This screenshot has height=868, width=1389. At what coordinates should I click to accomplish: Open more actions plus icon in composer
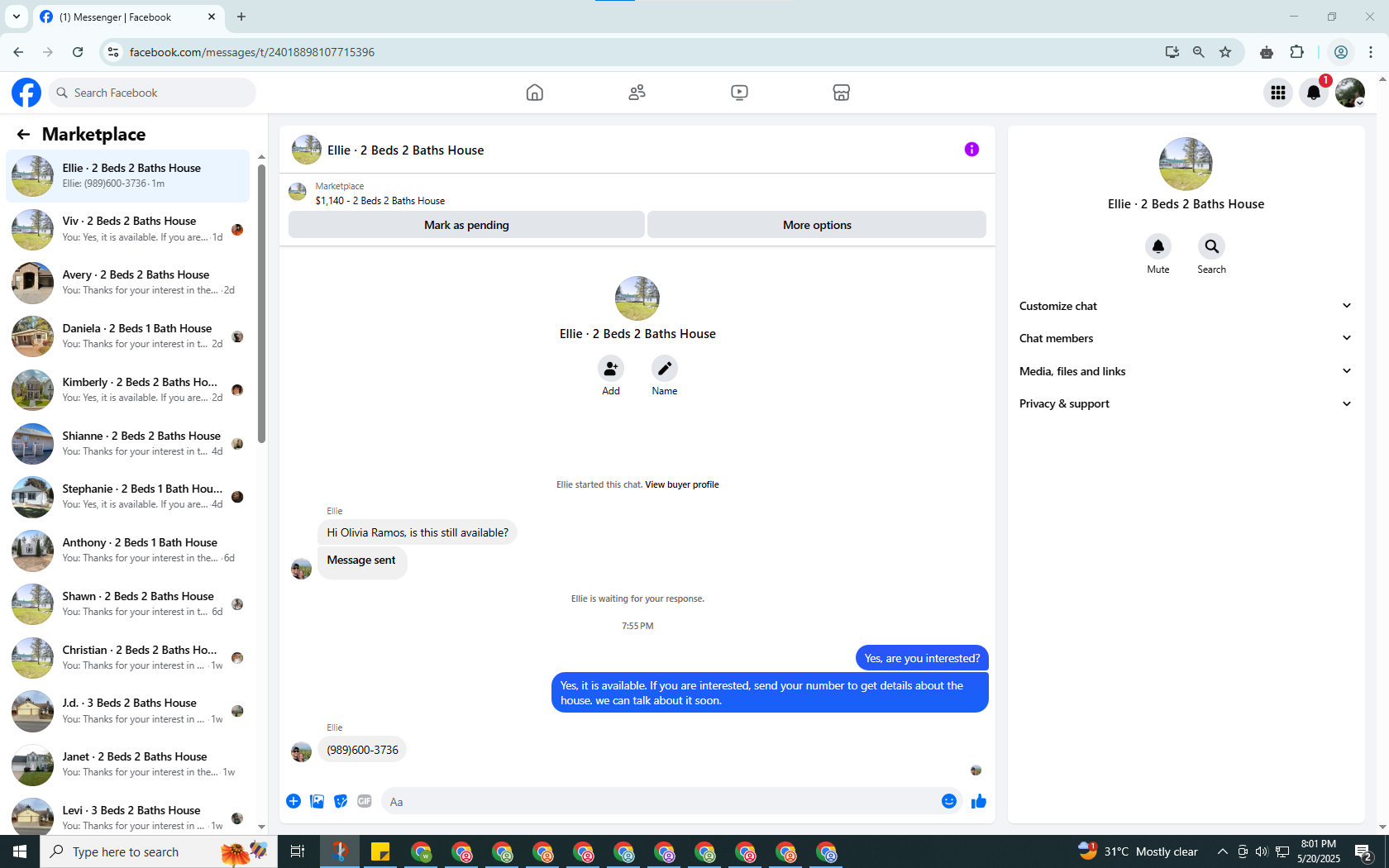[294, 801]
